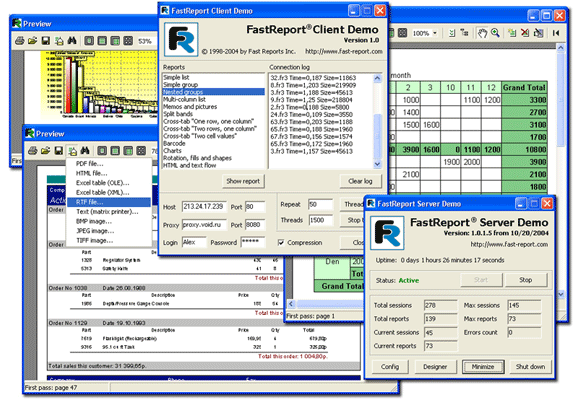Click the Repeat value field
The height and width of the screenshot is (400, 578).
(320, 204)
